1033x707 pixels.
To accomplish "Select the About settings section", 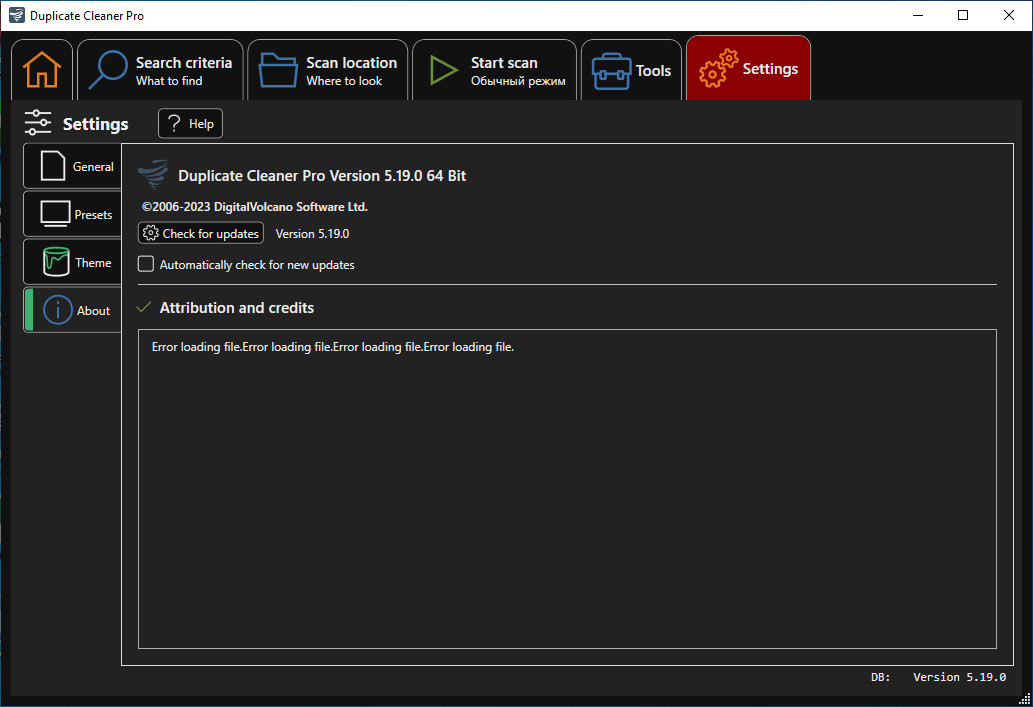I will 73,310.
